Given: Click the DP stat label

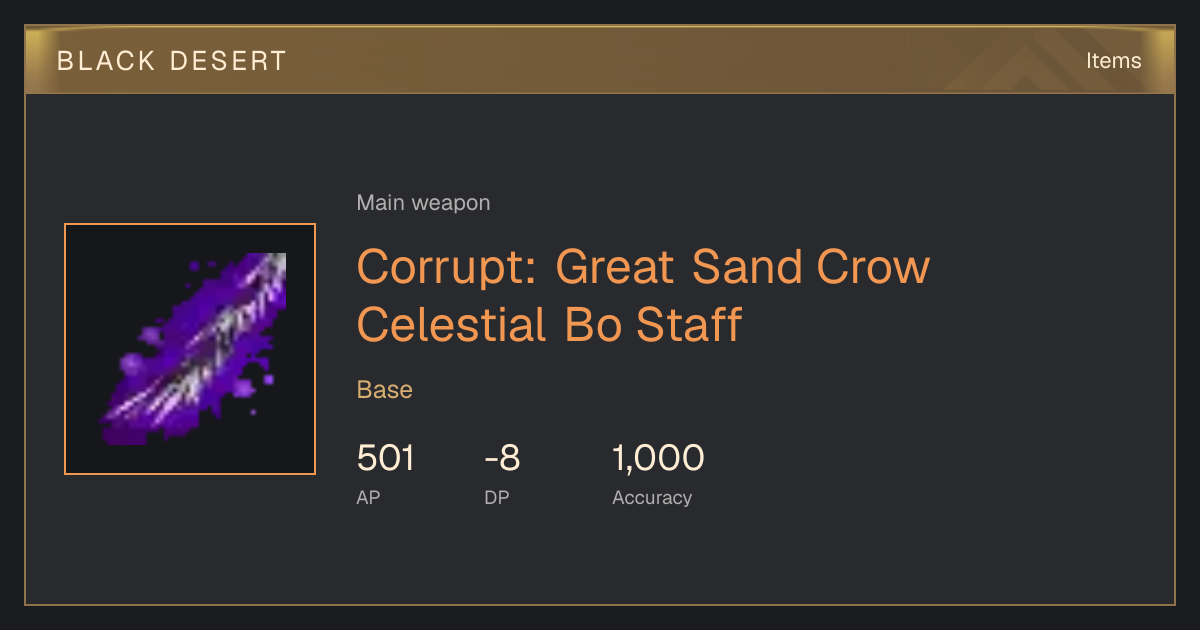Looking at the screenshot, I should 496,497.
